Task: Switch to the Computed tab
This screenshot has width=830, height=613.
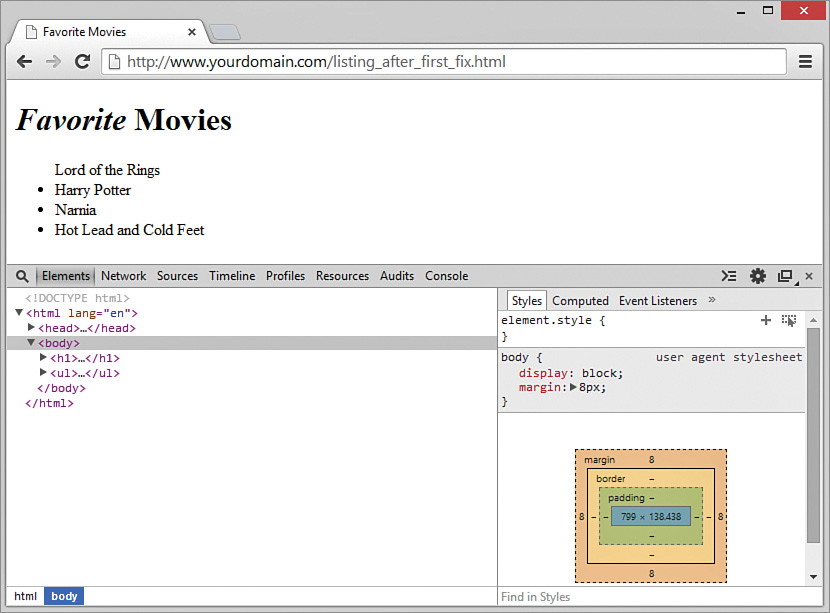Action: 580,300
